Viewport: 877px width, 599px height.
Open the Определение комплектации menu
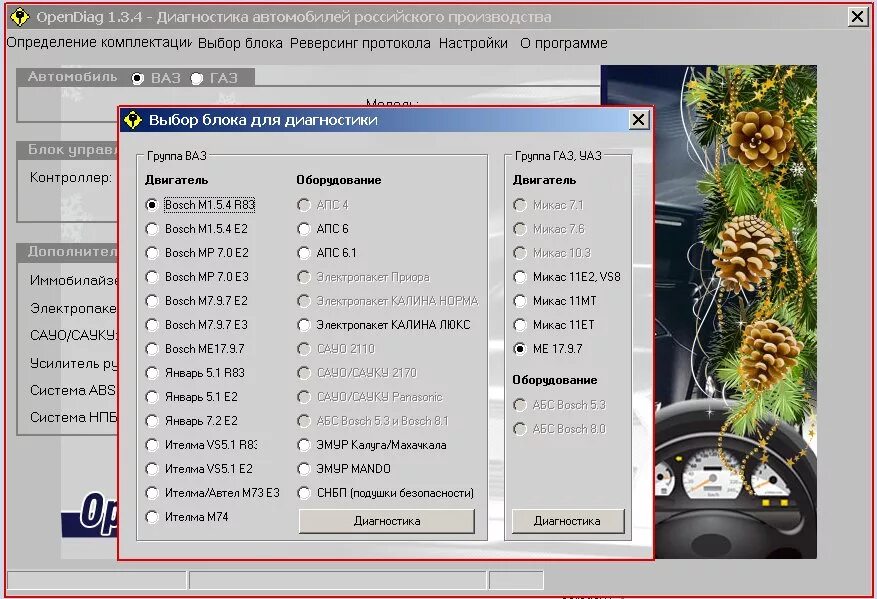98,43
